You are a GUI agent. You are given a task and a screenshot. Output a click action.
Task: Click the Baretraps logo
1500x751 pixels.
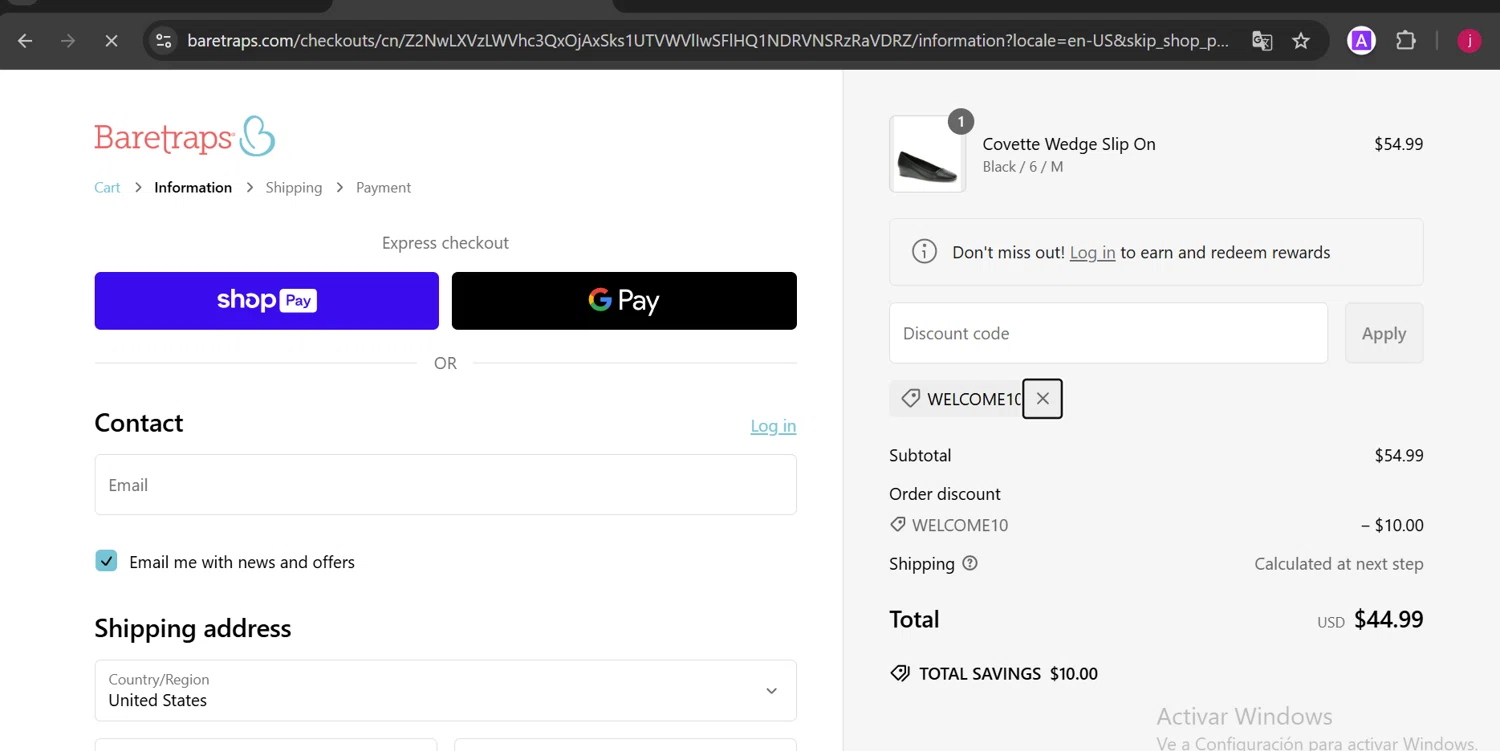[x=185, y=137]
